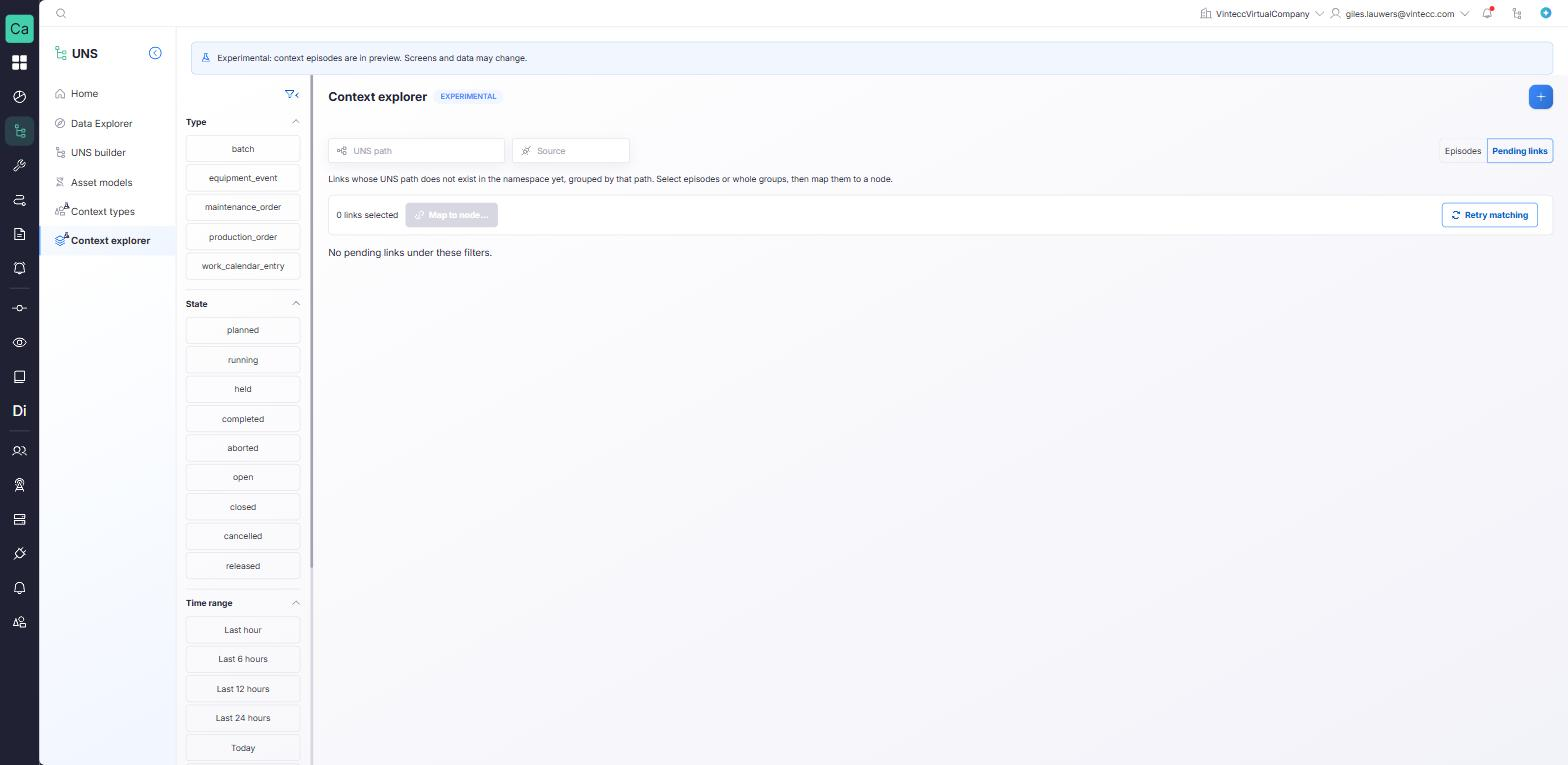Open the server stack icon in left rail
Screen dimensions: 1568x765
[x=19, y=520]
